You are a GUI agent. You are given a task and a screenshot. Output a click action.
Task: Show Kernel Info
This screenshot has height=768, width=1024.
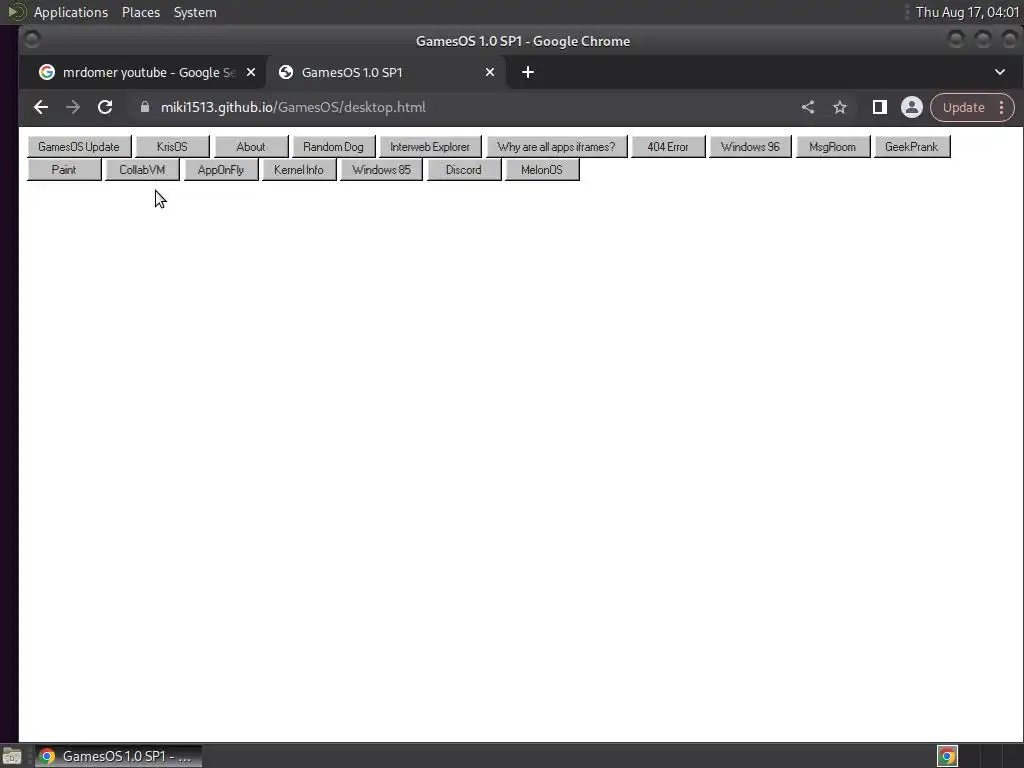298,170
